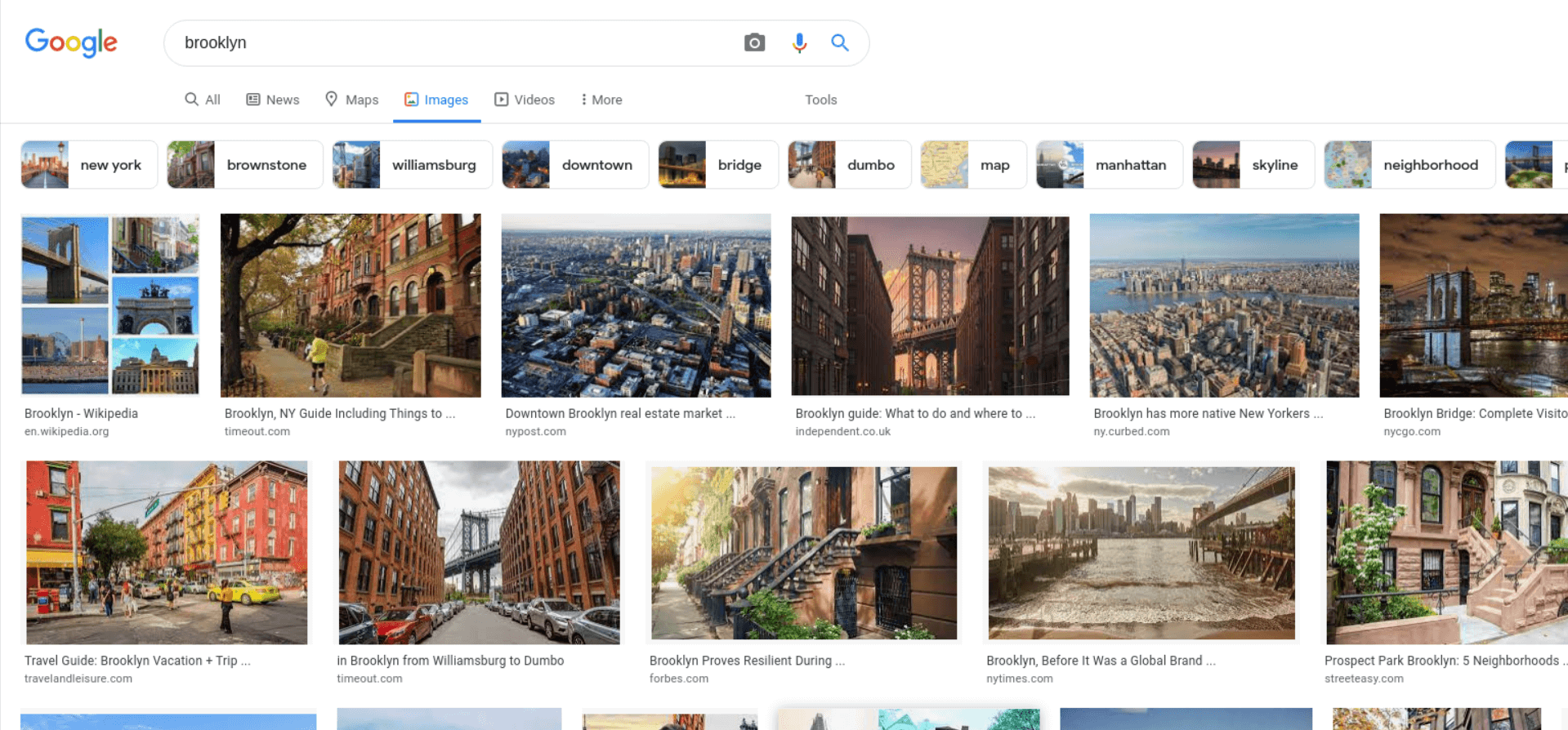Switch to the Videos tab

point(525,100)
